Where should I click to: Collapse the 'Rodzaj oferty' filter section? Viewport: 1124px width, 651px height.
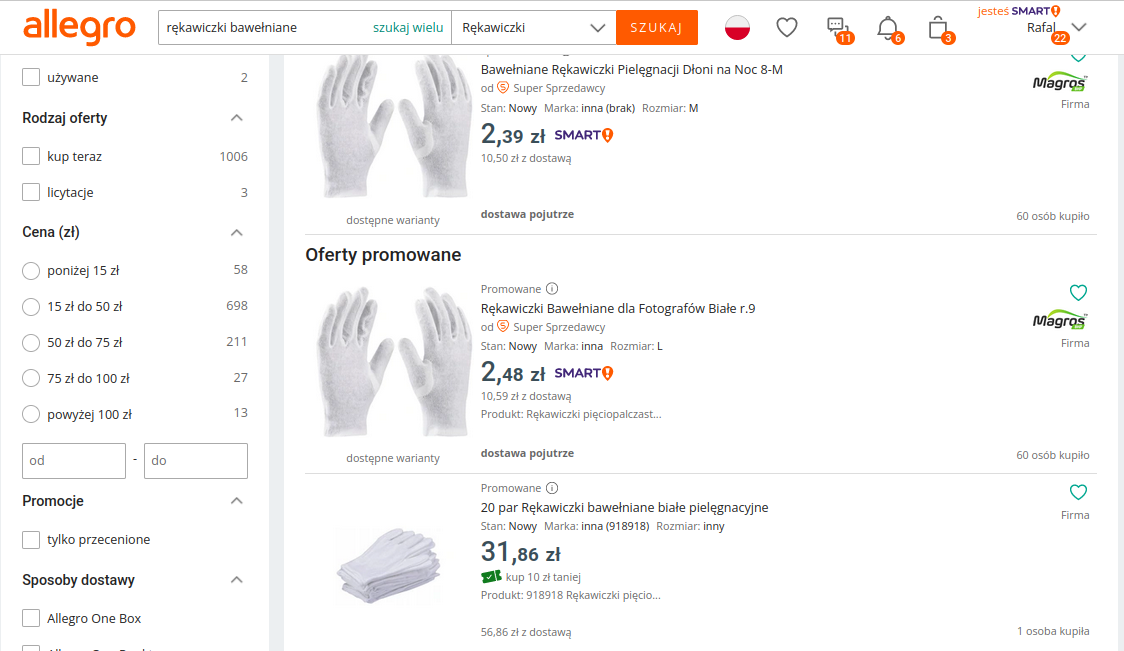pyautogui.click(x=237, y=118)
